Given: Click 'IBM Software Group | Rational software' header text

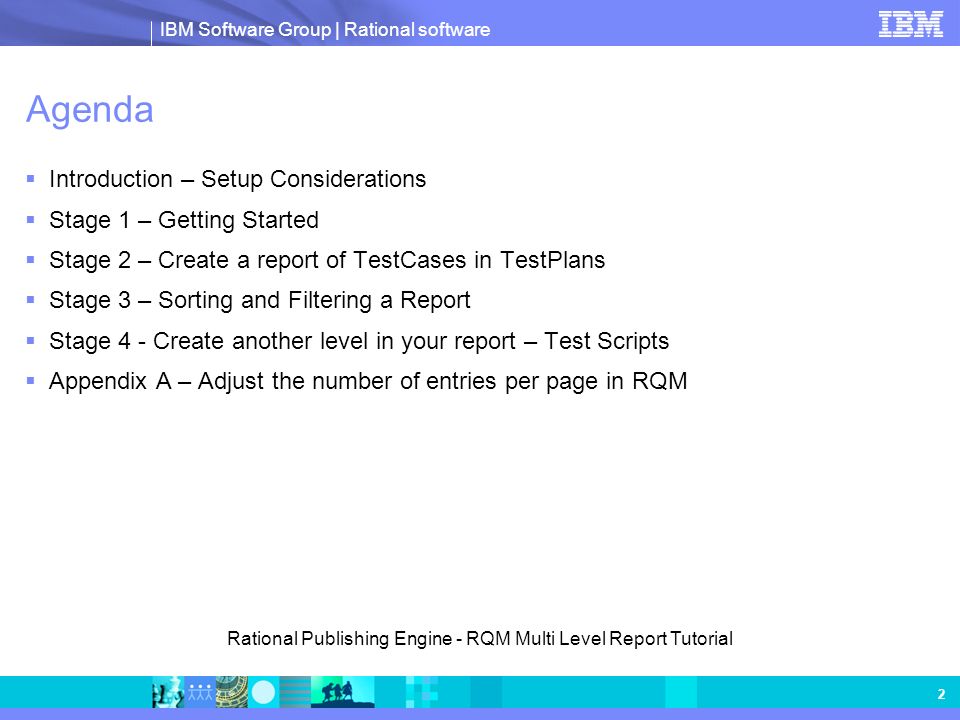Looking at the screenshot, I should tap(324, 29).
